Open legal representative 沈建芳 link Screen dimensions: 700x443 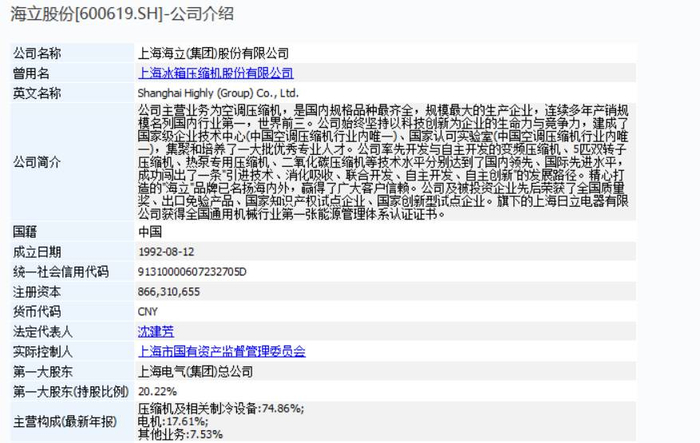click(x=156, y=332)
